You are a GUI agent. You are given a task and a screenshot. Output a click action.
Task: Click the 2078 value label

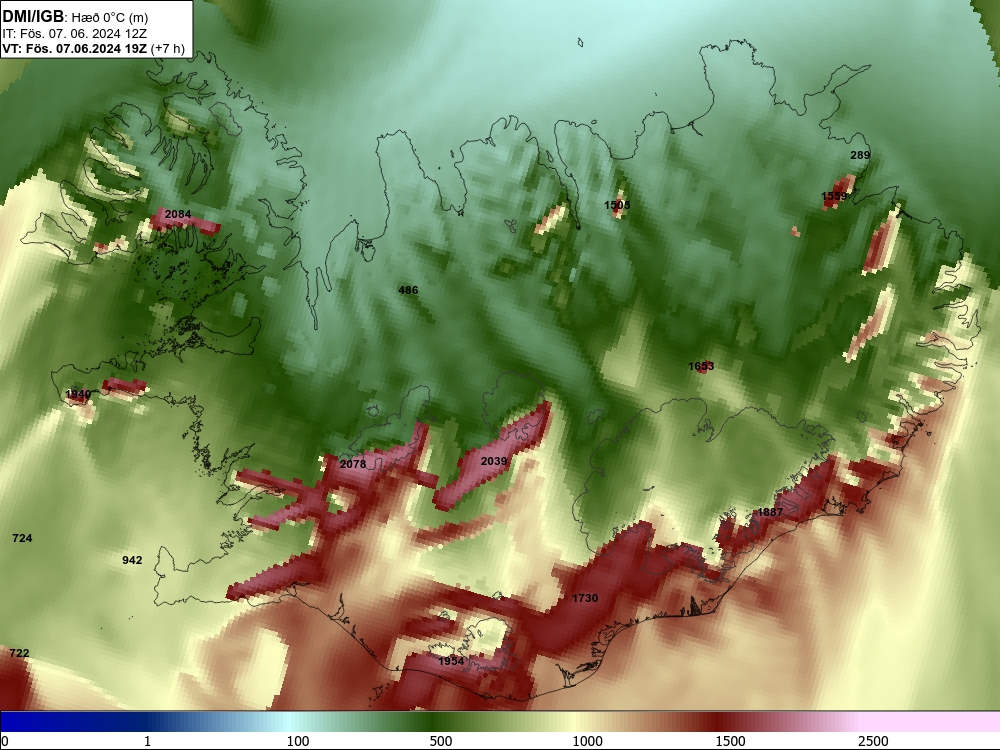pyautogui.click(x=353, y=464)
